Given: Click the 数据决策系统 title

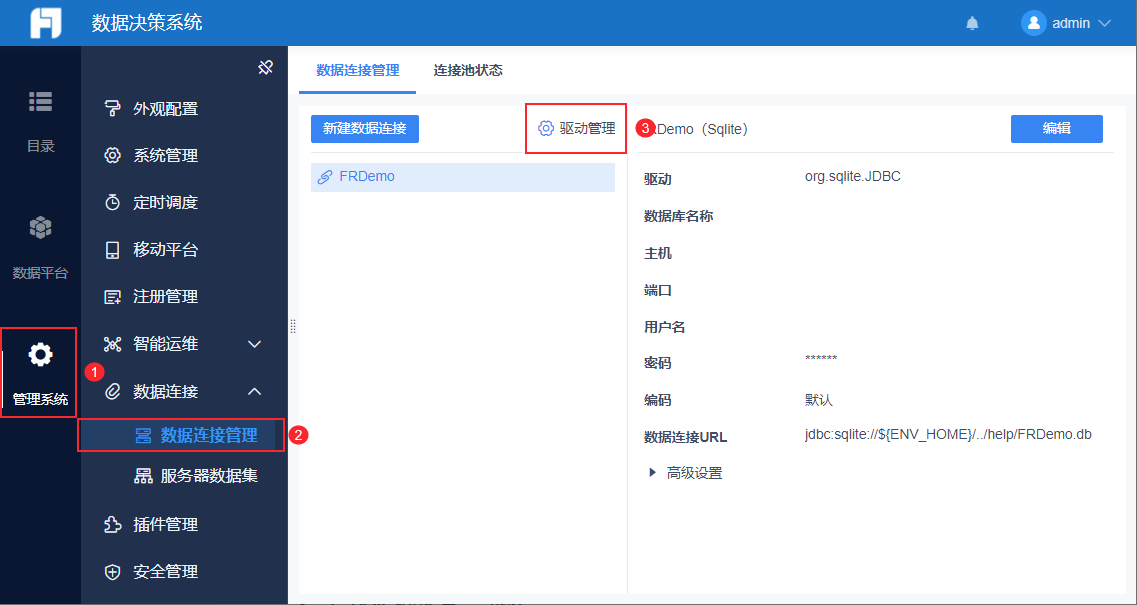Looking at the screenshot, I should pos(147,22).
